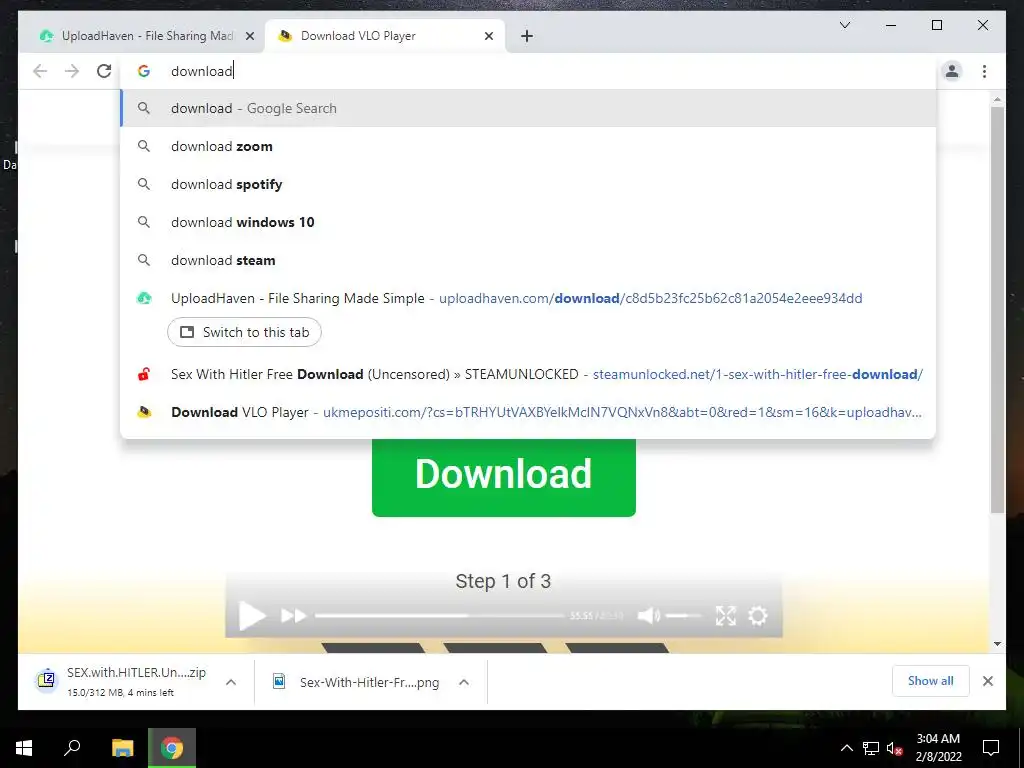Expand options for the png download
Image resolution: width=1024 pixels, height=768 pixels.
coord(464,682)
